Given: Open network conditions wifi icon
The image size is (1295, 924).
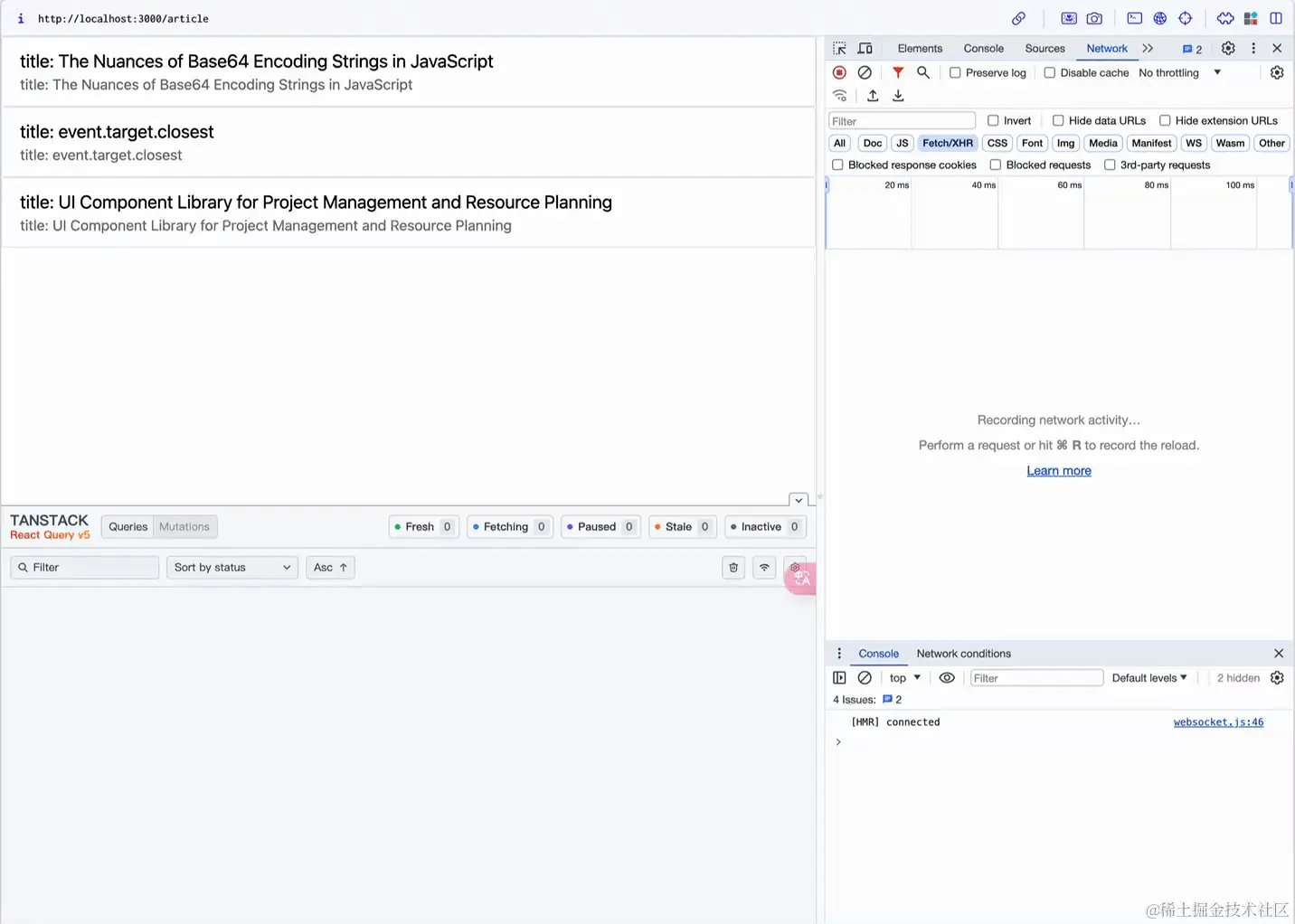Looking at the screenshot, I should click(x=840, y=96).
